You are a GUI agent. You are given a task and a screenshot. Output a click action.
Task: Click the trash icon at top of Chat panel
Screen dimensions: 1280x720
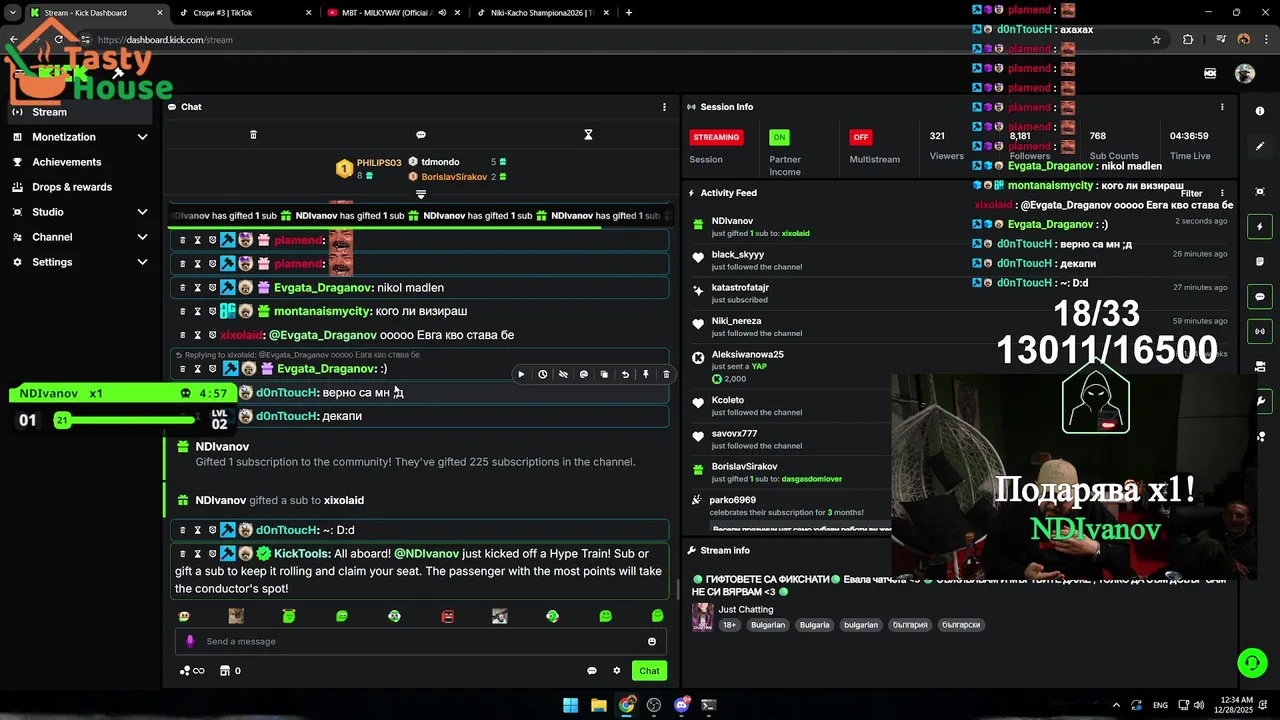253,135
